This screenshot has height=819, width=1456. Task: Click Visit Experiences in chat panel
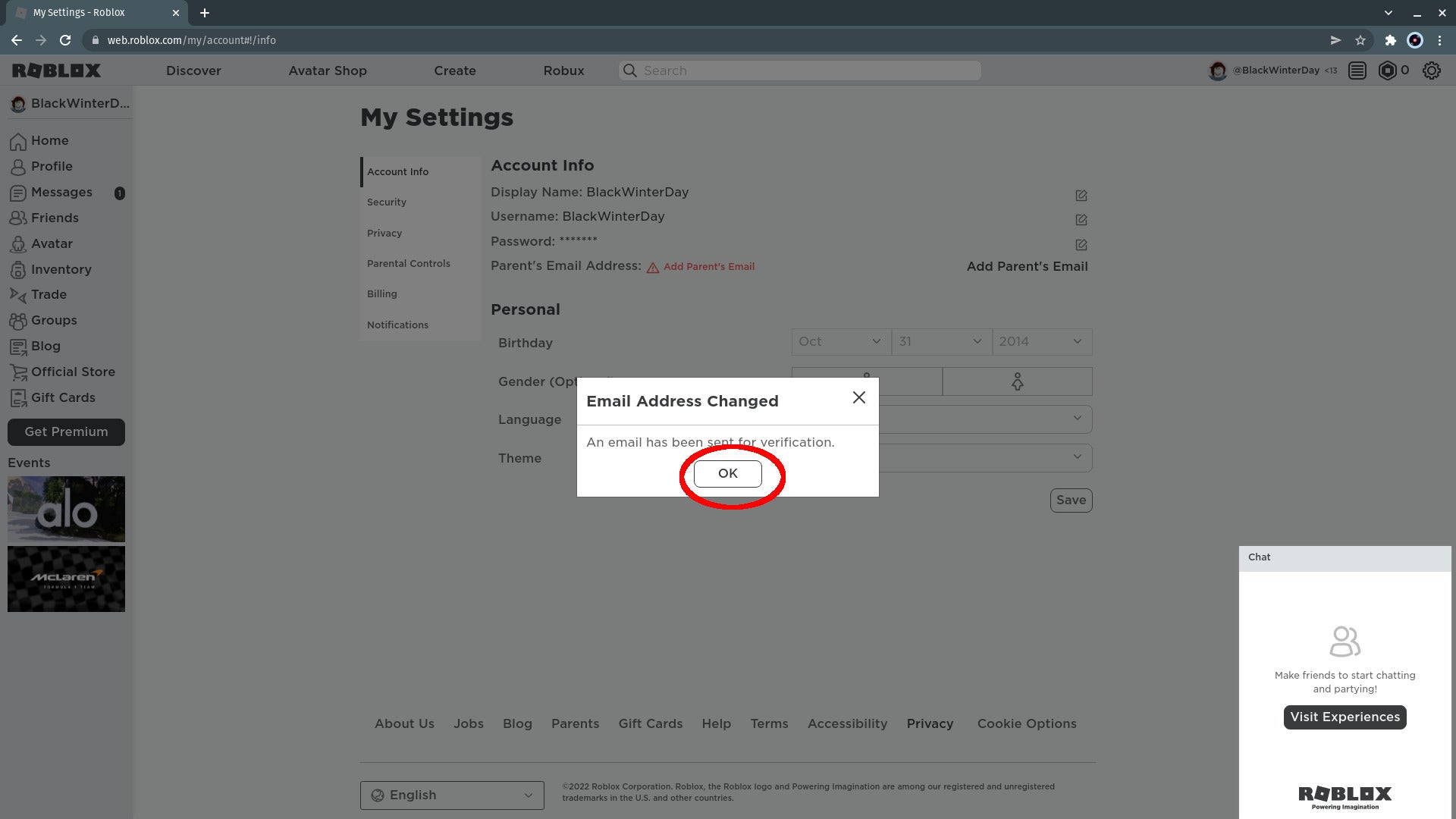point(1345,717)
